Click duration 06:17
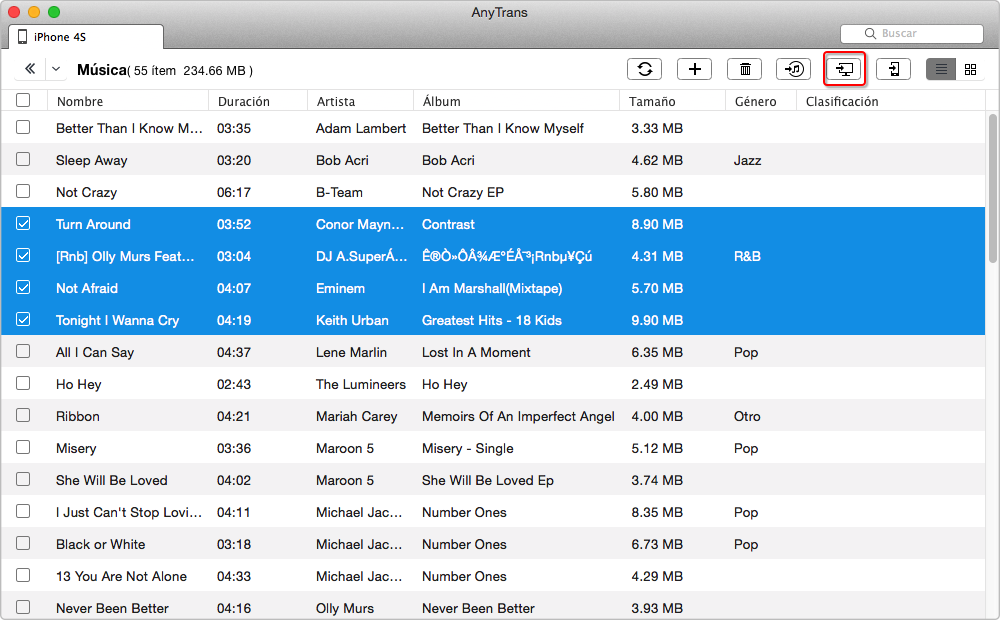Image resolution: width=1000 pixels, height=621 pixels. (234, 193)
